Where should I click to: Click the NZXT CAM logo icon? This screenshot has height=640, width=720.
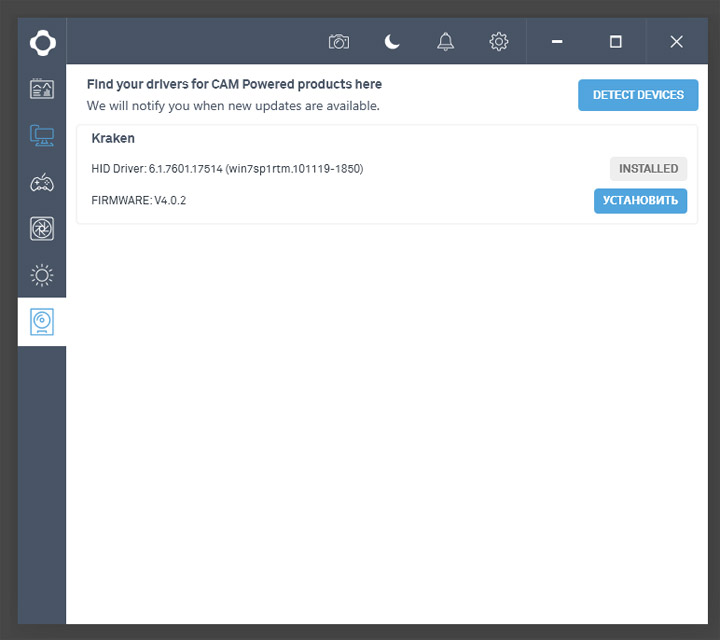[x=43, y=43]
